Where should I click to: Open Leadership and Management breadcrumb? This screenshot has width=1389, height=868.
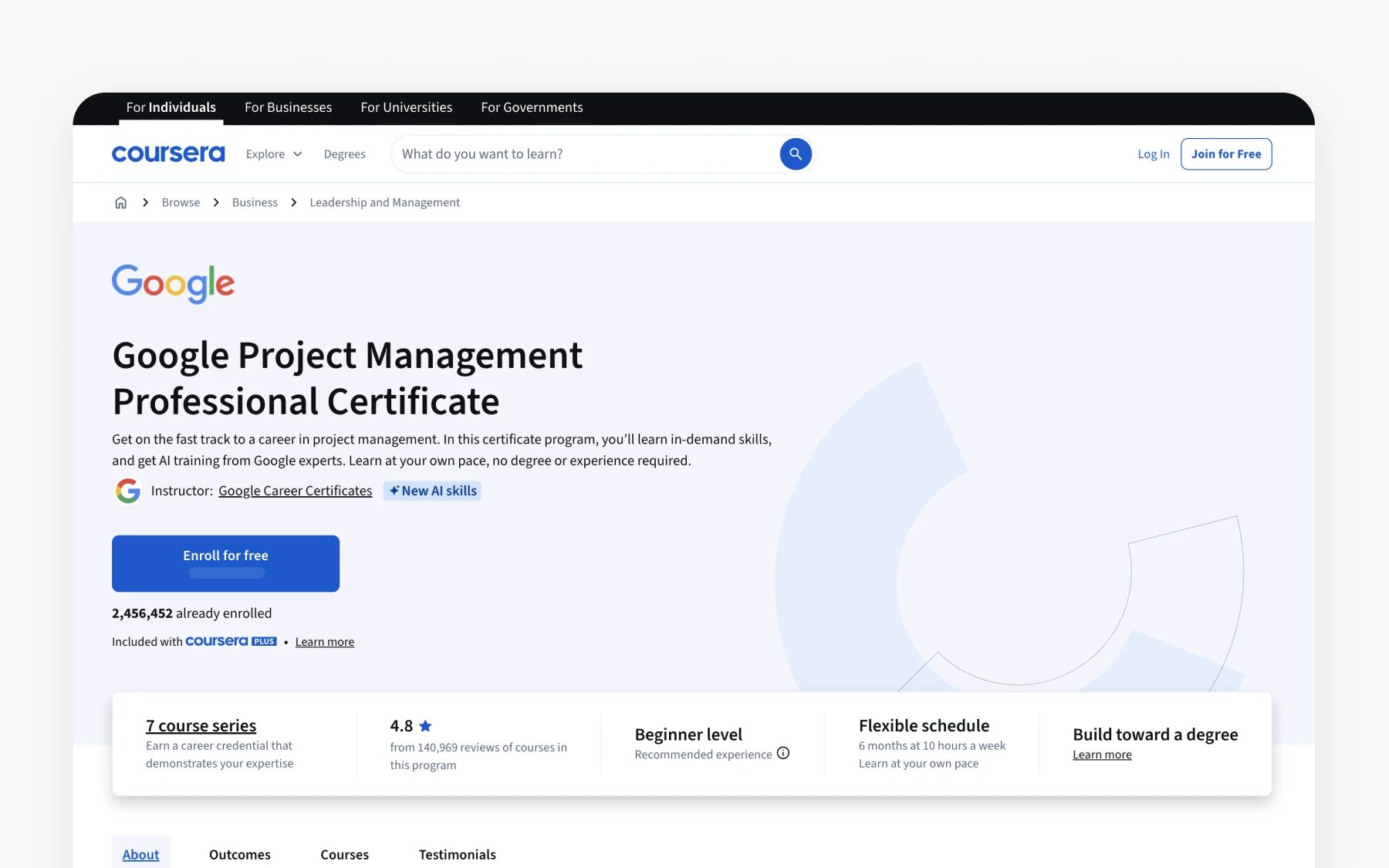pos(385,202)
